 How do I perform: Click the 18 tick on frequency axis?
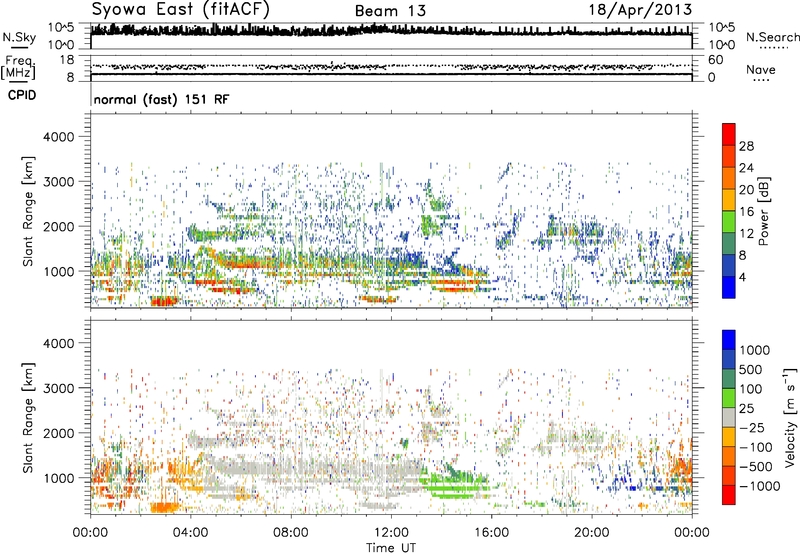pyautogui.click(x=67, y=60)
